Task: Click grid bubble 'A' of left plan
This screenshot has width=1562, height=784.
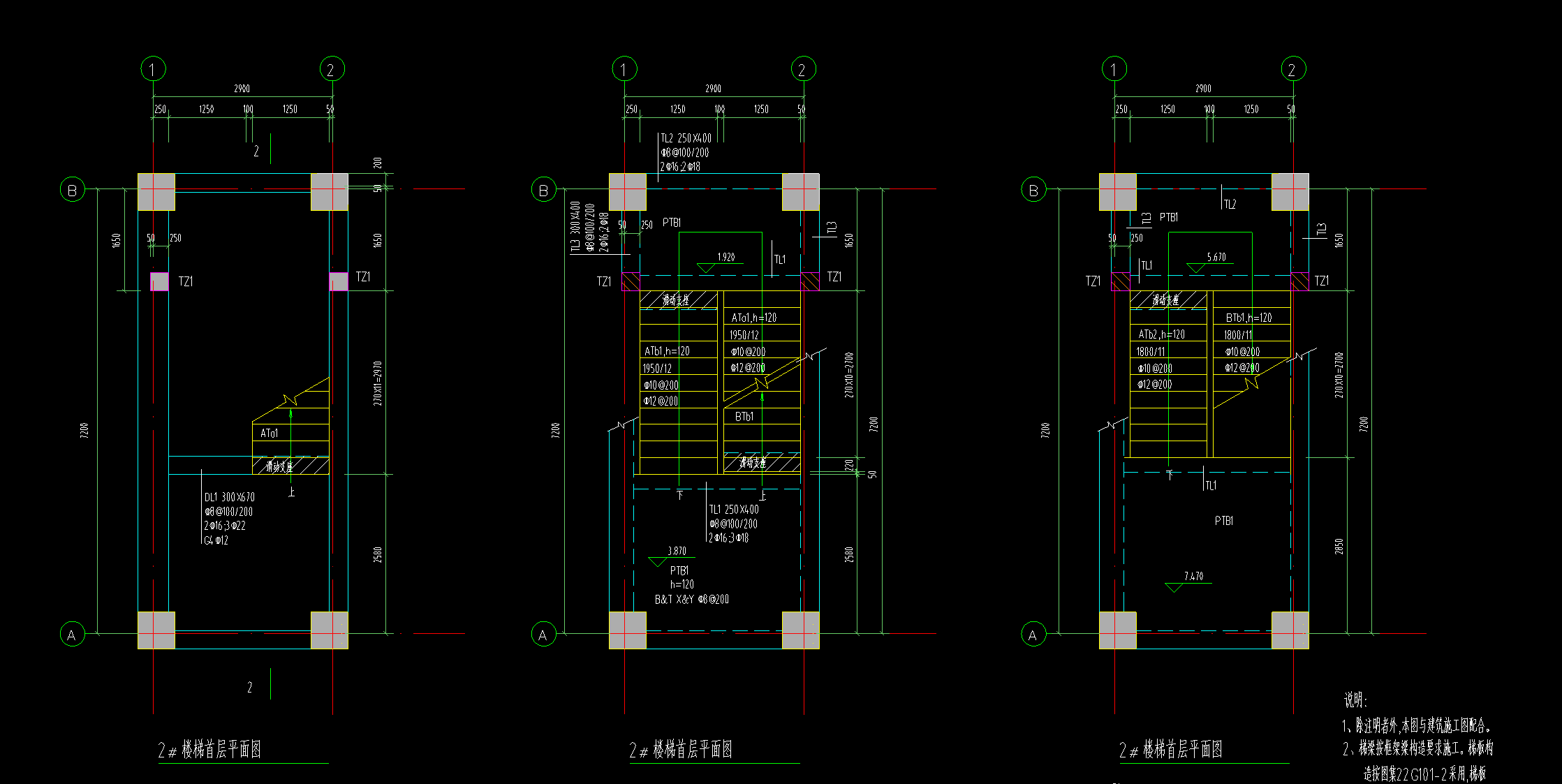Action: tap(72, 635)
